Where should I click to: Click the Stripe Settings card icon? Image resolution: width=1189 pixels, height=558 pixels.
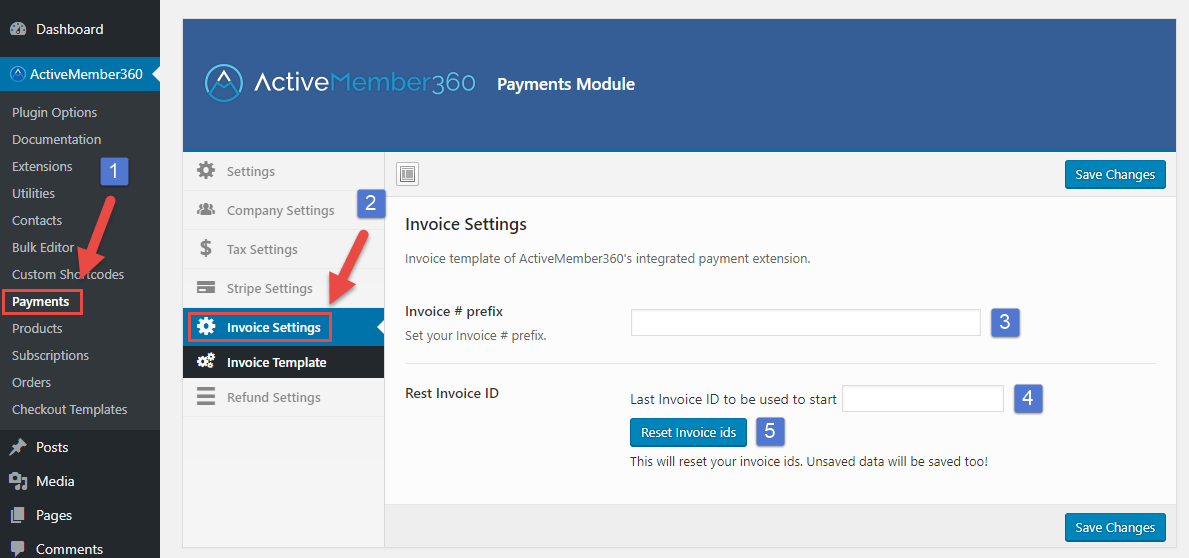point(205,288)
